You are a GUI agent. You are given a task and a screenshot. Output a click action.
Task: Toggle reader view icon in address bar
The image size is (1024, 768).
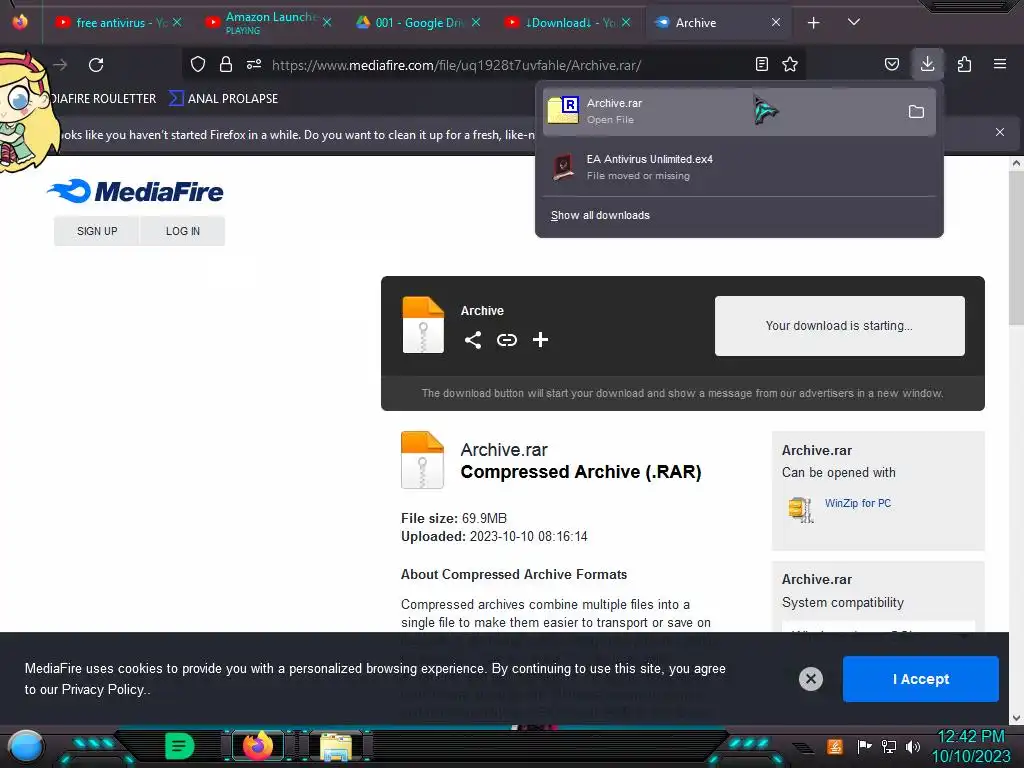[761, 64]
